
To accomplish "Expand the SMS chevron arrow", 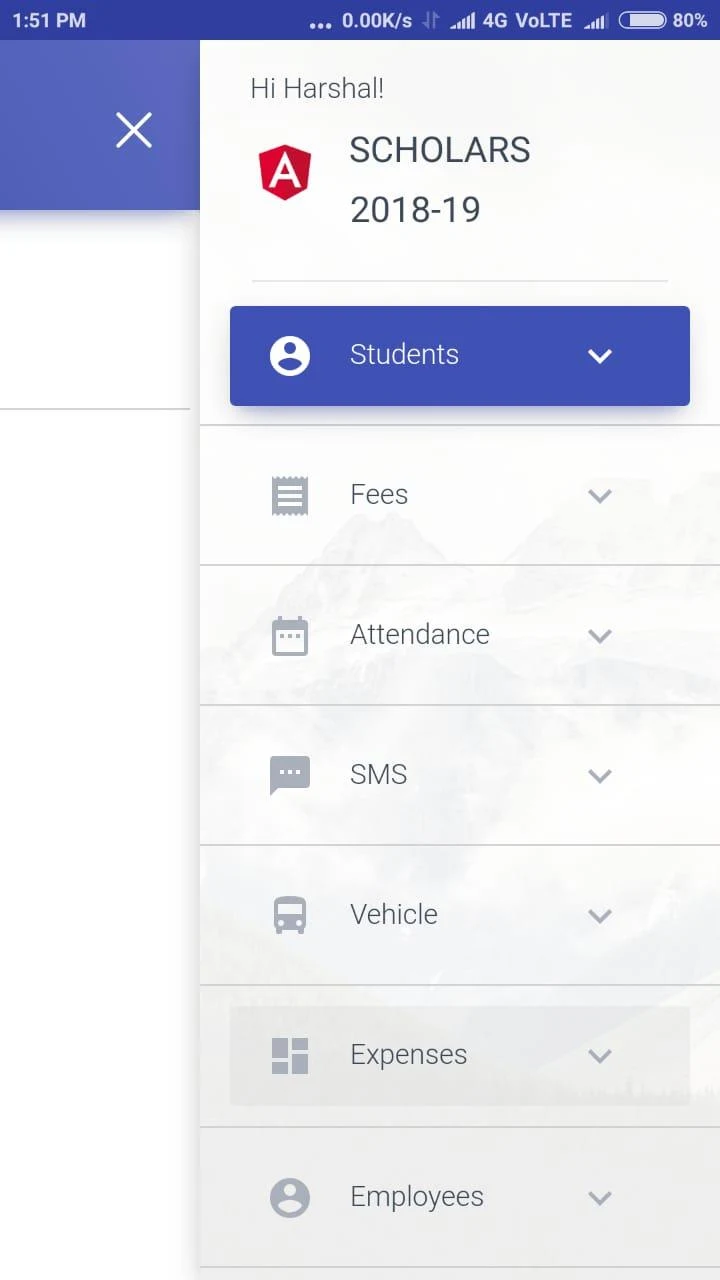I will pyautogui.click(x=600, y=776).
